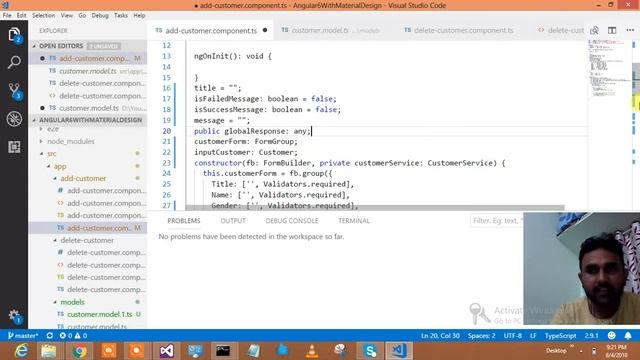The height and width of the screenshot is (360, 640).
Task: Click the synchronize changes icon in status bar
Action: 50,336
